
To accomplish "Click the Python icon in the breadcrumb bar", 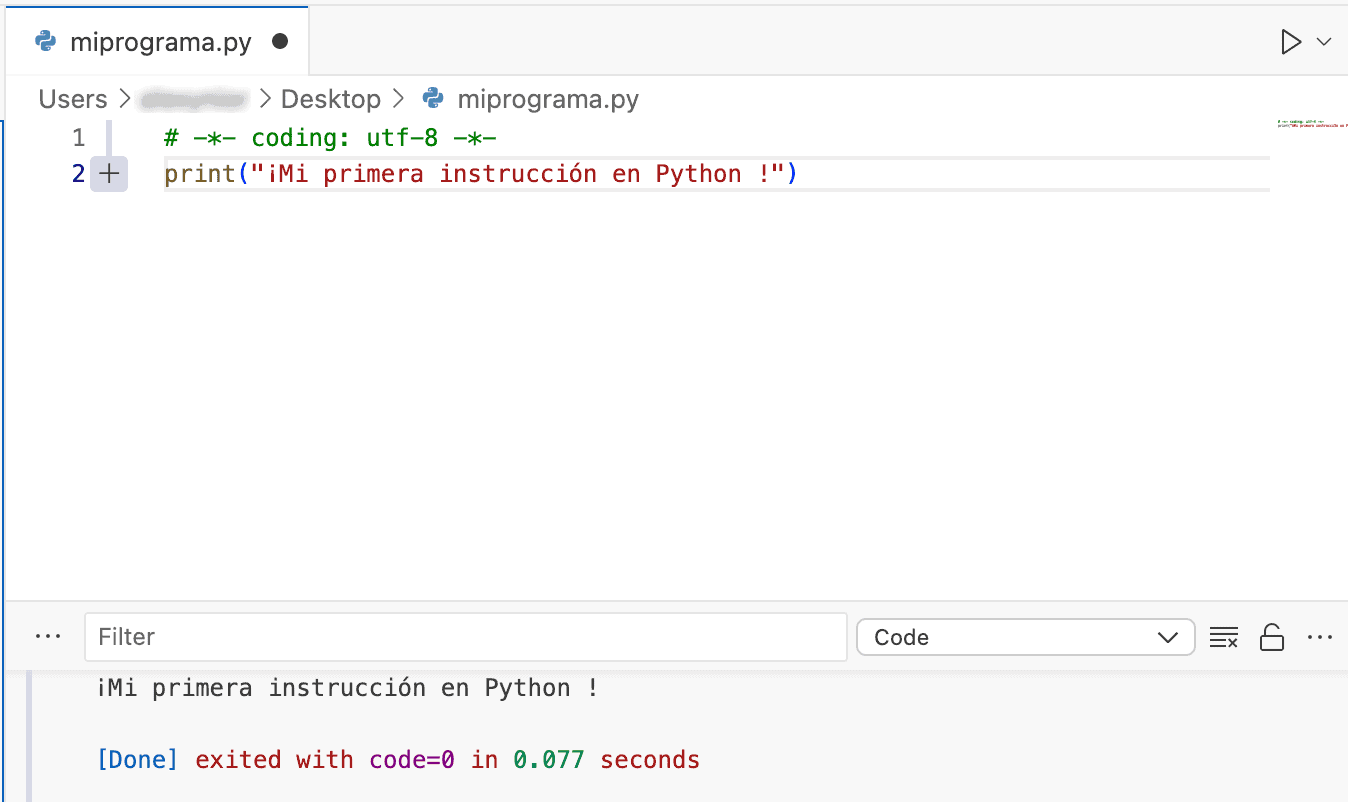I will (x=432, y=99).
